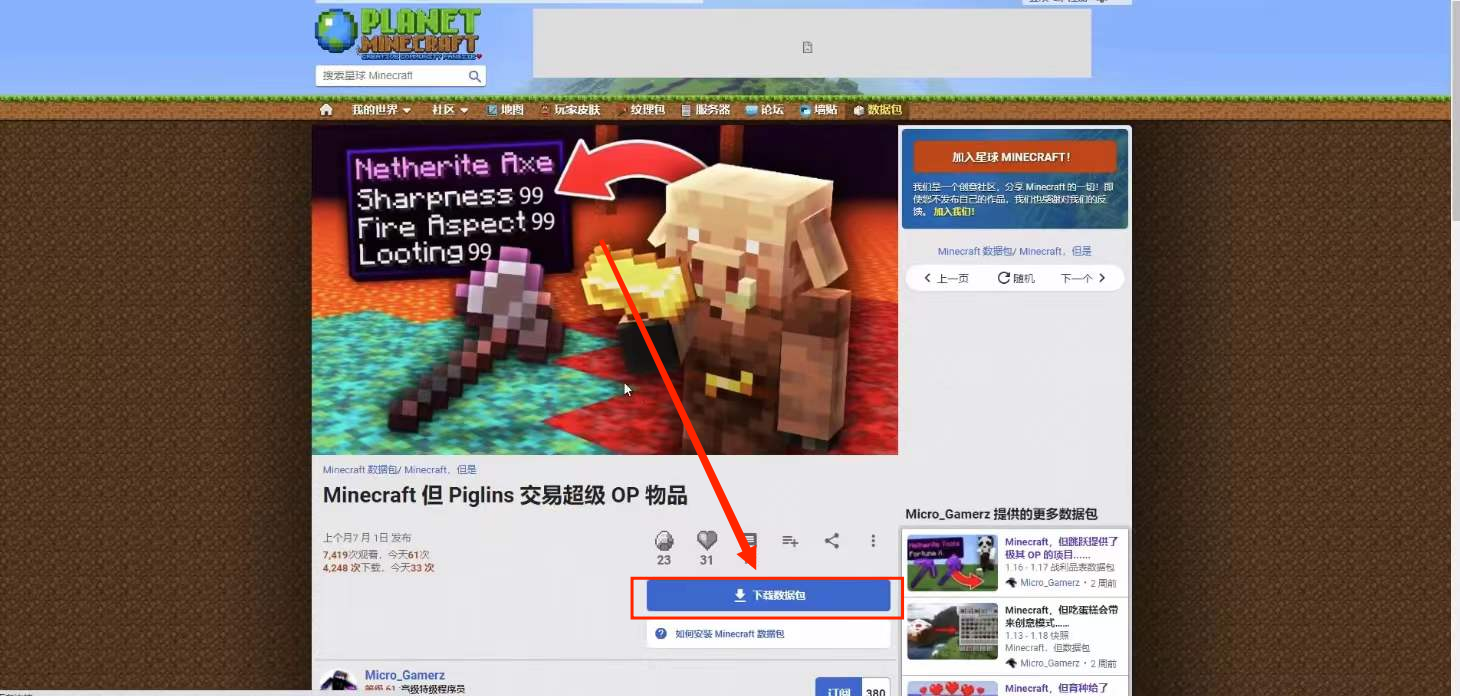Click the share icon

832,541
